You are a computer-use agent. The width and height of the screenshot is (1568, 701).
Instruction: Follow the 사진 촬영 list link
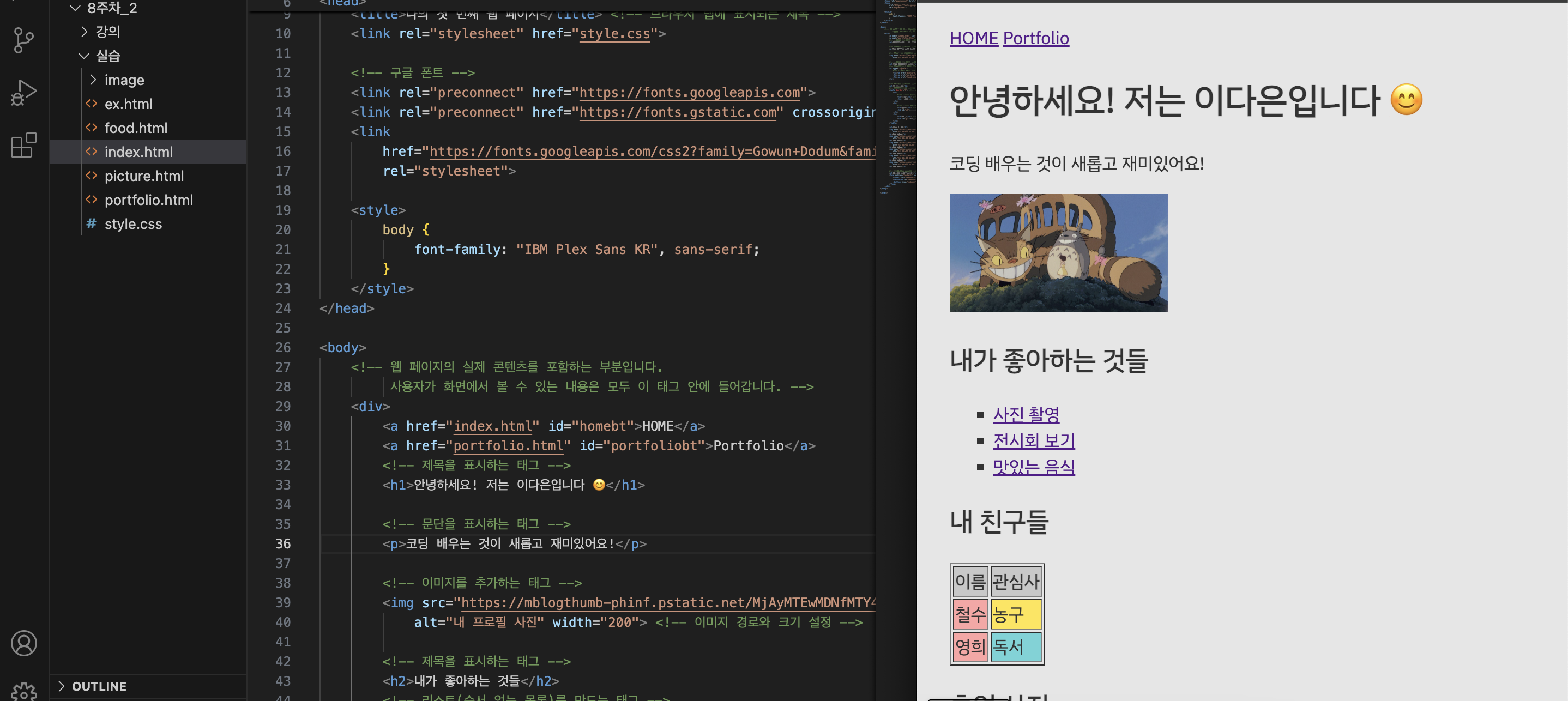coord(1026,414)
